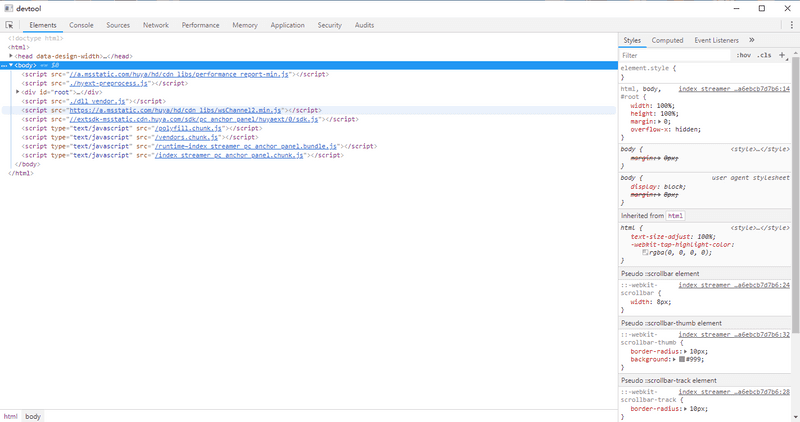Click the devtool window title icon
Screen dimensions: 800x422
8,7
